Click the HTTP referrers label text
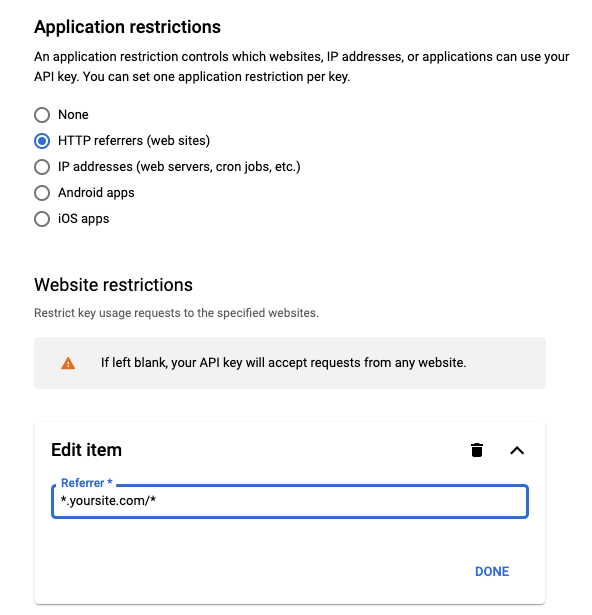Image resolution: width=592 pixels, height=615 pixels. point(134,140)
